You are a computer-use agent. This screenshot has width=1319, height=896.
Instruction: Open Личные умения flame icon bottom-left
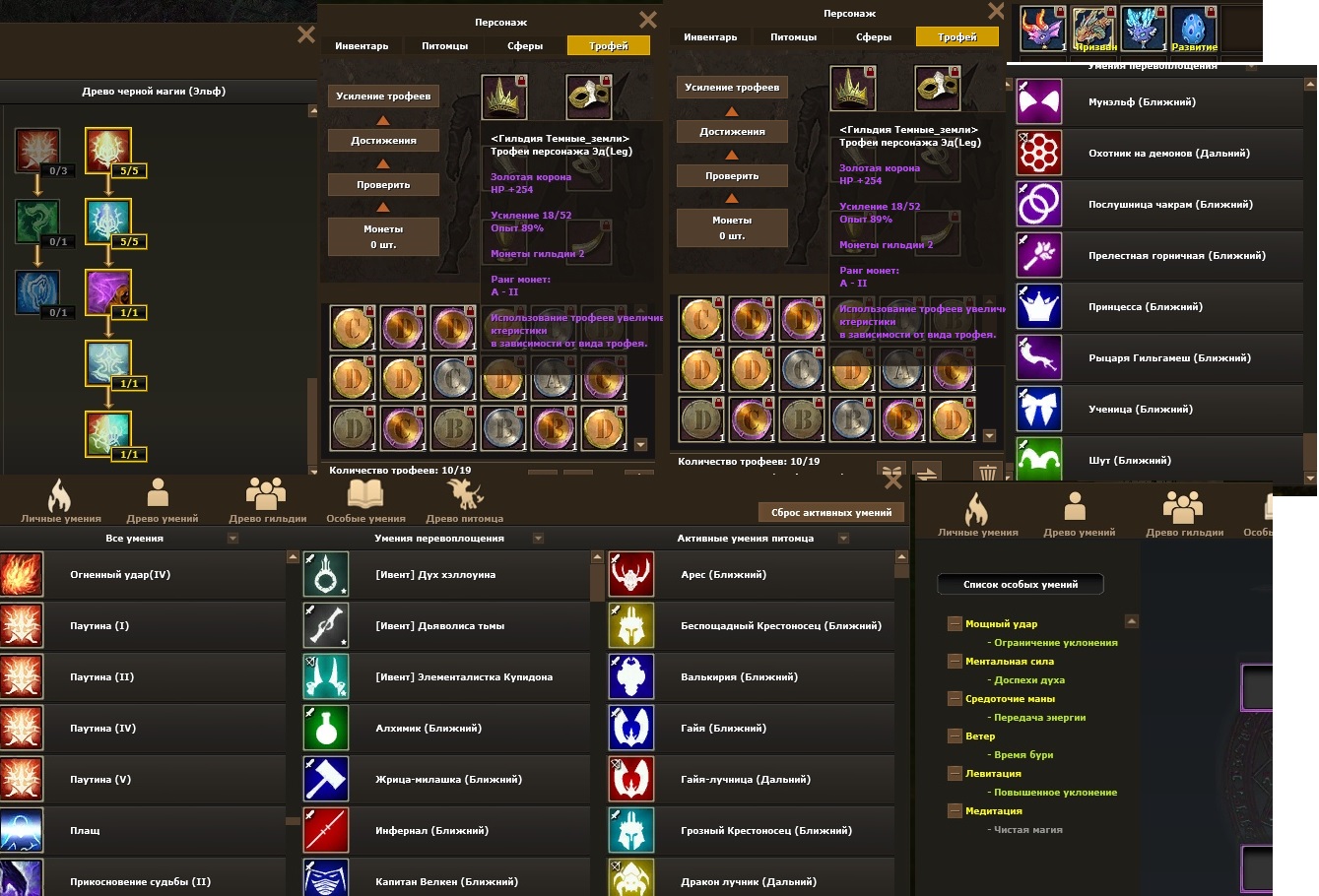point(60,495)
